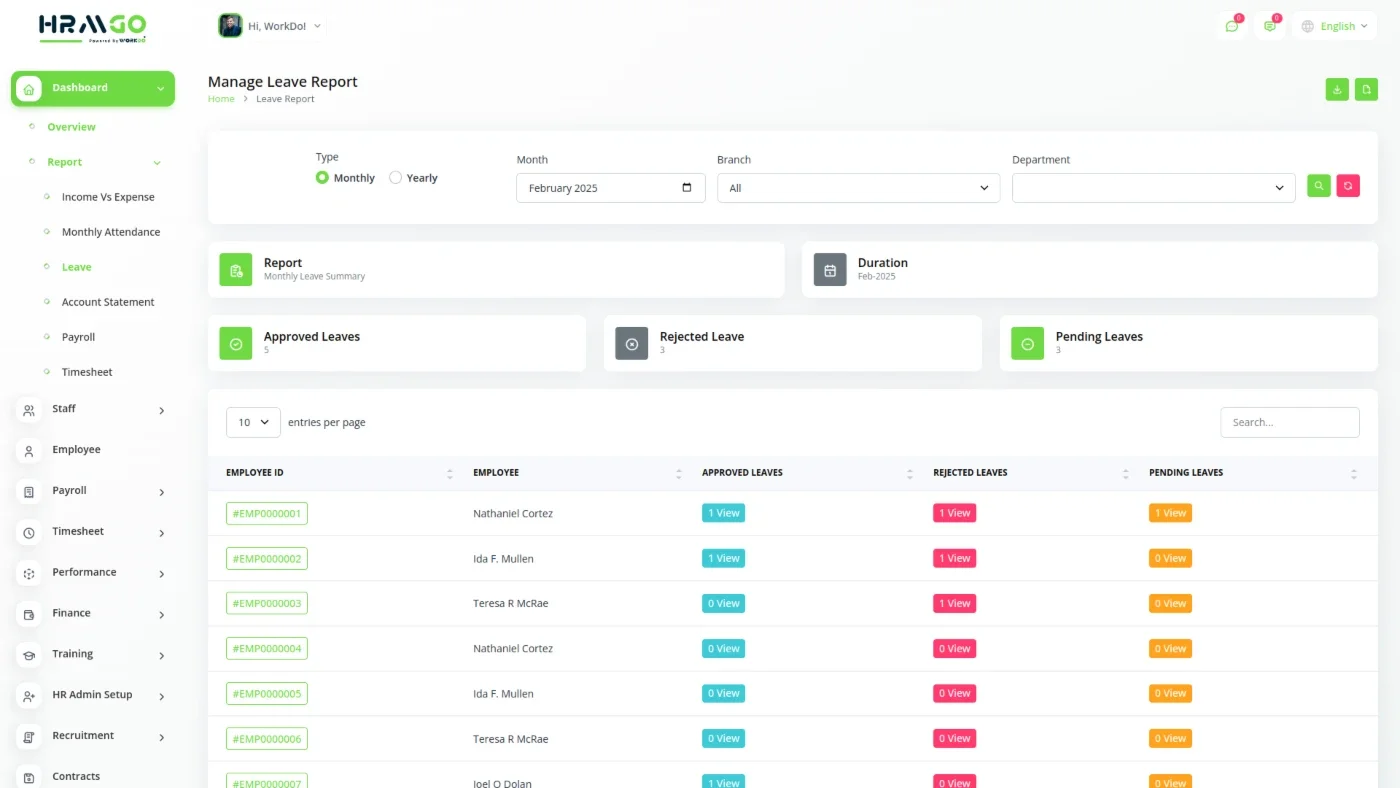Select the Monthly radio button

coord(322,178)
